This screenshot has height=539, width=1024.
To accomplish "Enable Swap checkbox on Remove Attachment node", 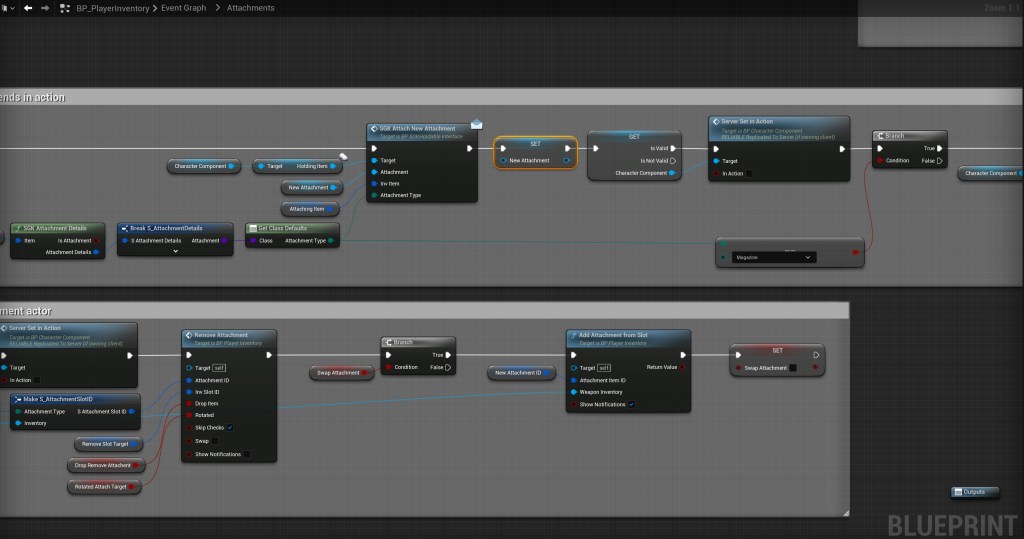I will [x=214, y=440].
